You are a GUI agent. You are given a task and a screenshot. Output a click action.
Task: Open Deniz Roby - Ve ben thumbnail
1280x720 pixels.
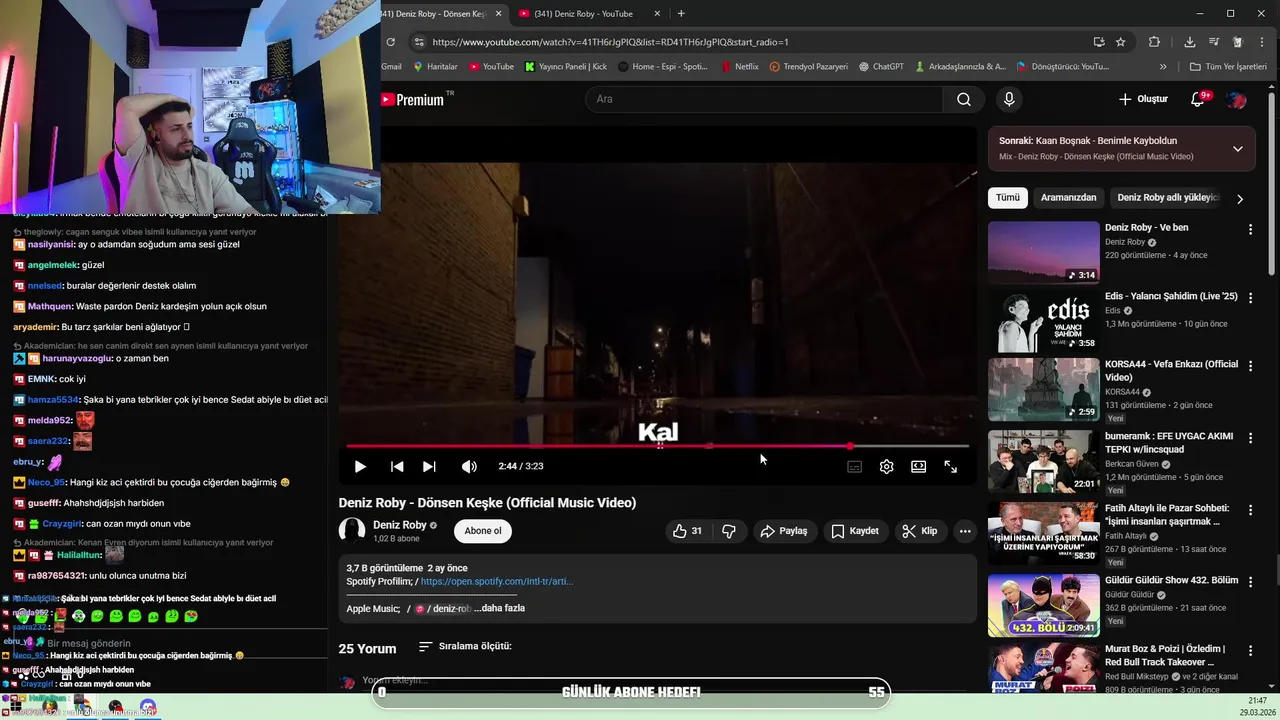1043,252
